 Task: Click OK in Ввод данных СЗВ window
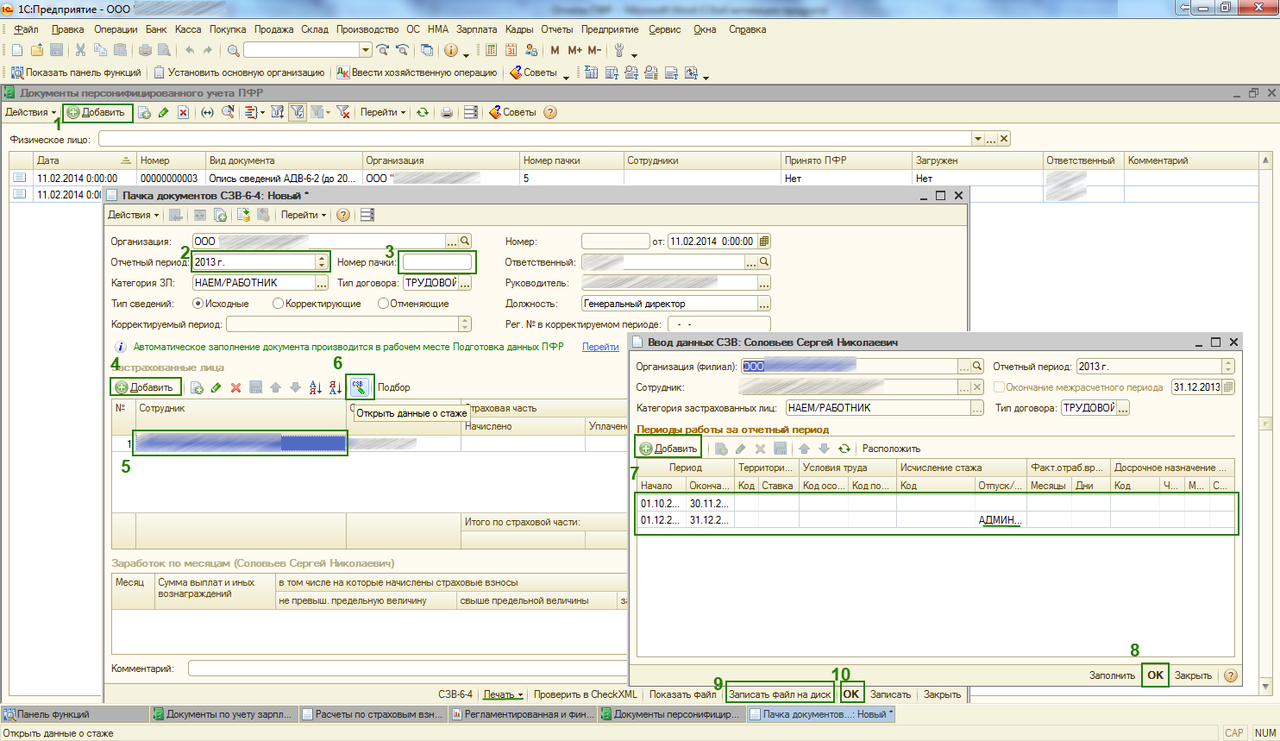pos(1155,675)
